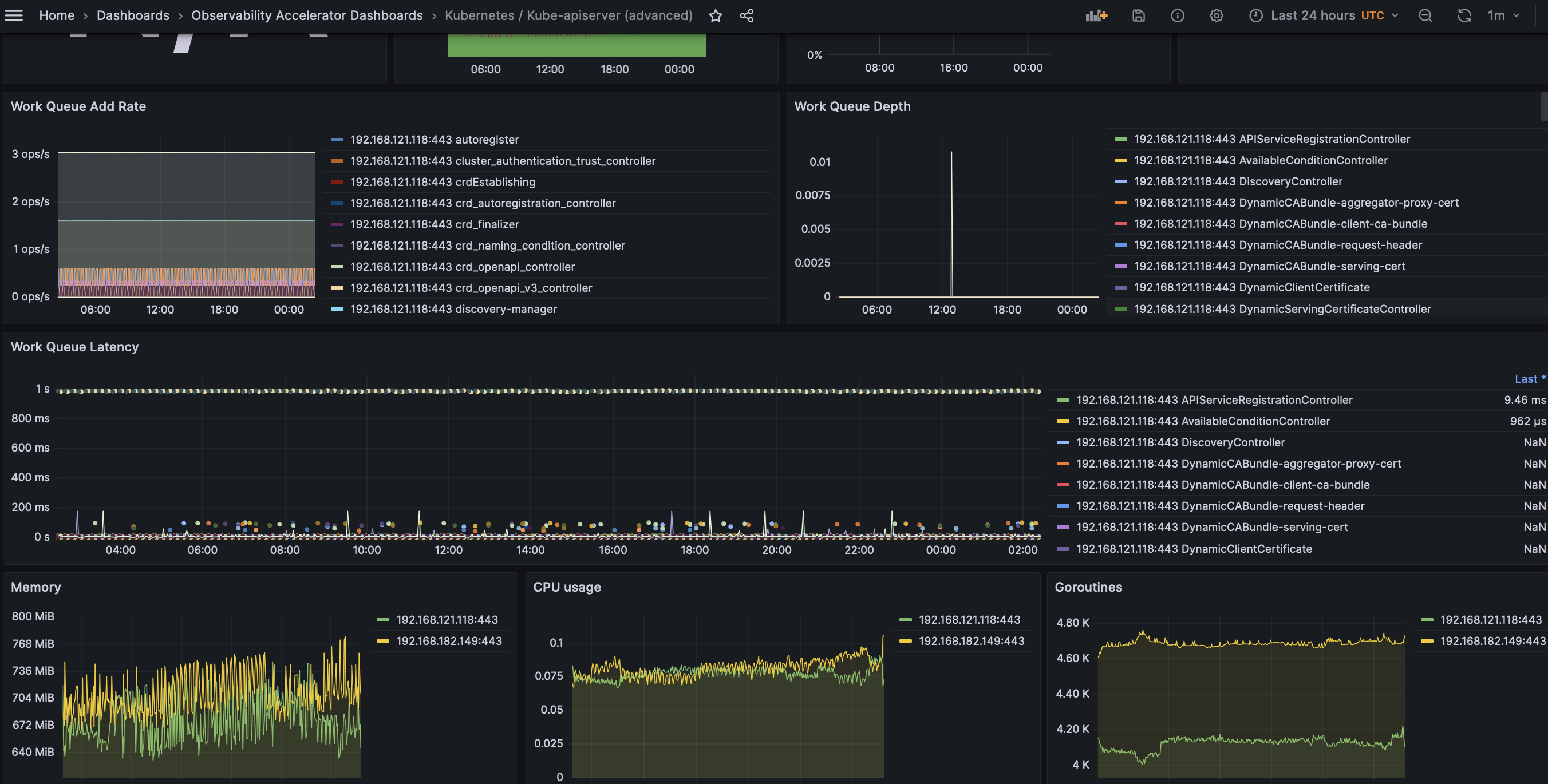Screen dimensions: 1548x784
Task: Open the main navigation hamburger menu
Action: [13, 15]
